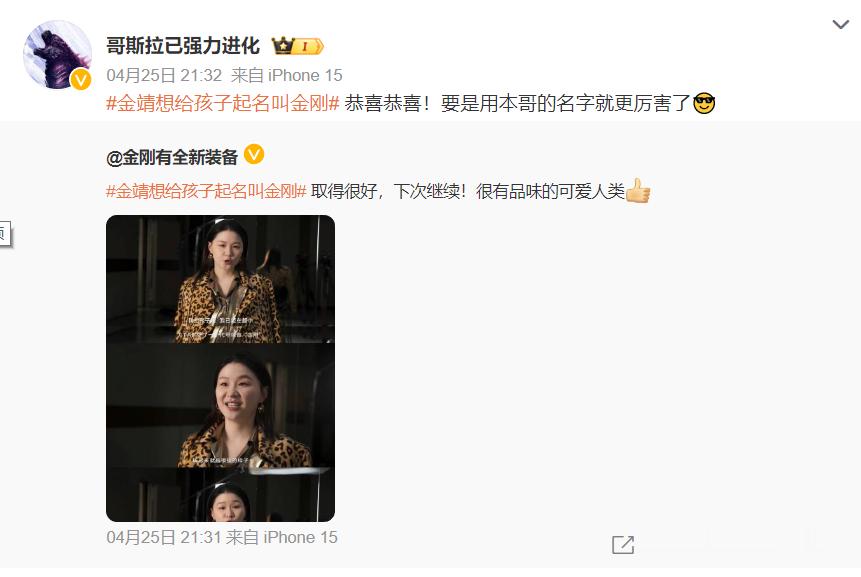
Task: Click the thumbs-up emoji in reposted text
Action: (x=638, y=191)
